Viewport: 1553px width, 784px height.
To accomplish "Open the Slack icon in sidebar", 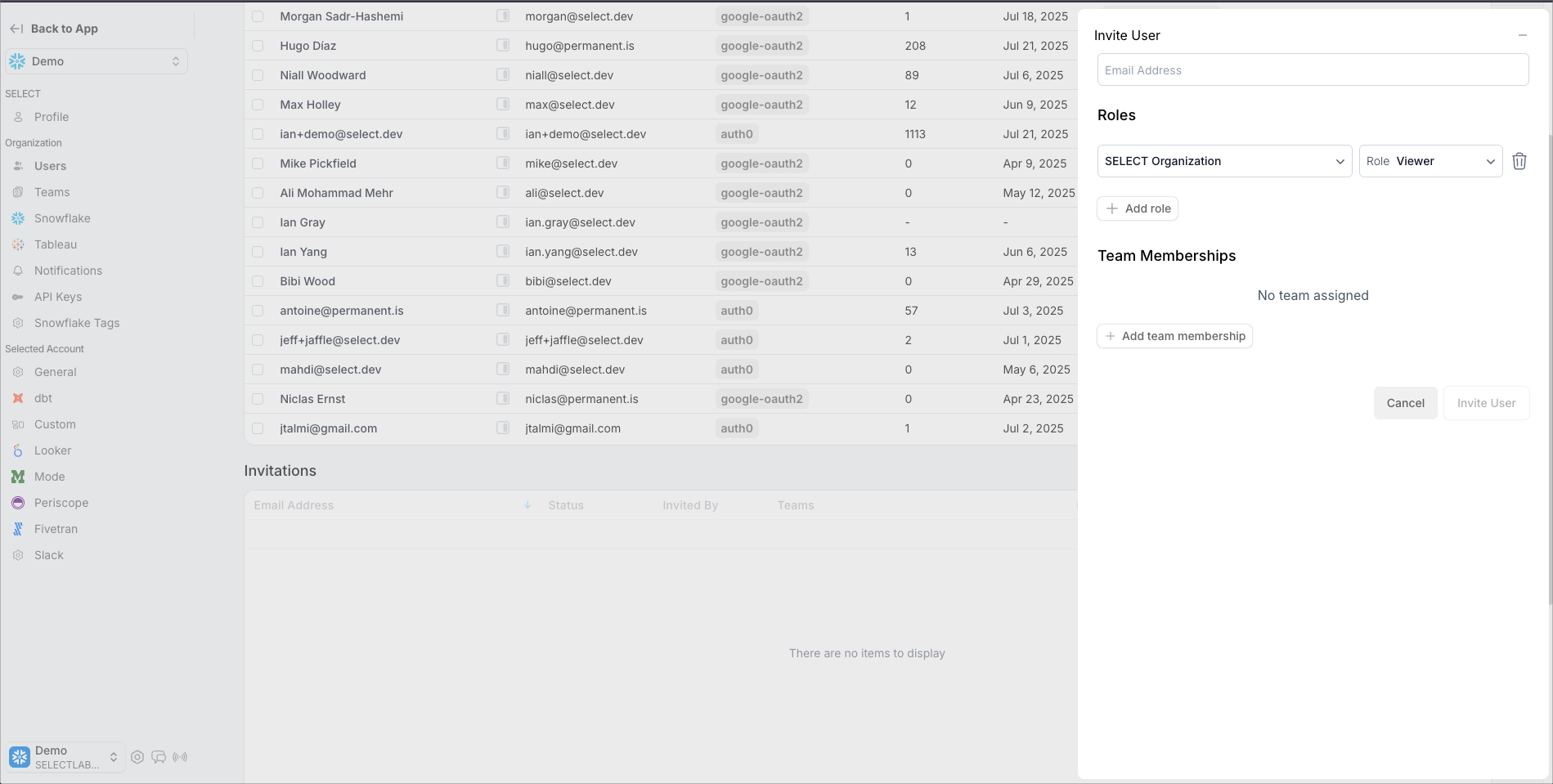I will coord(18,555).
